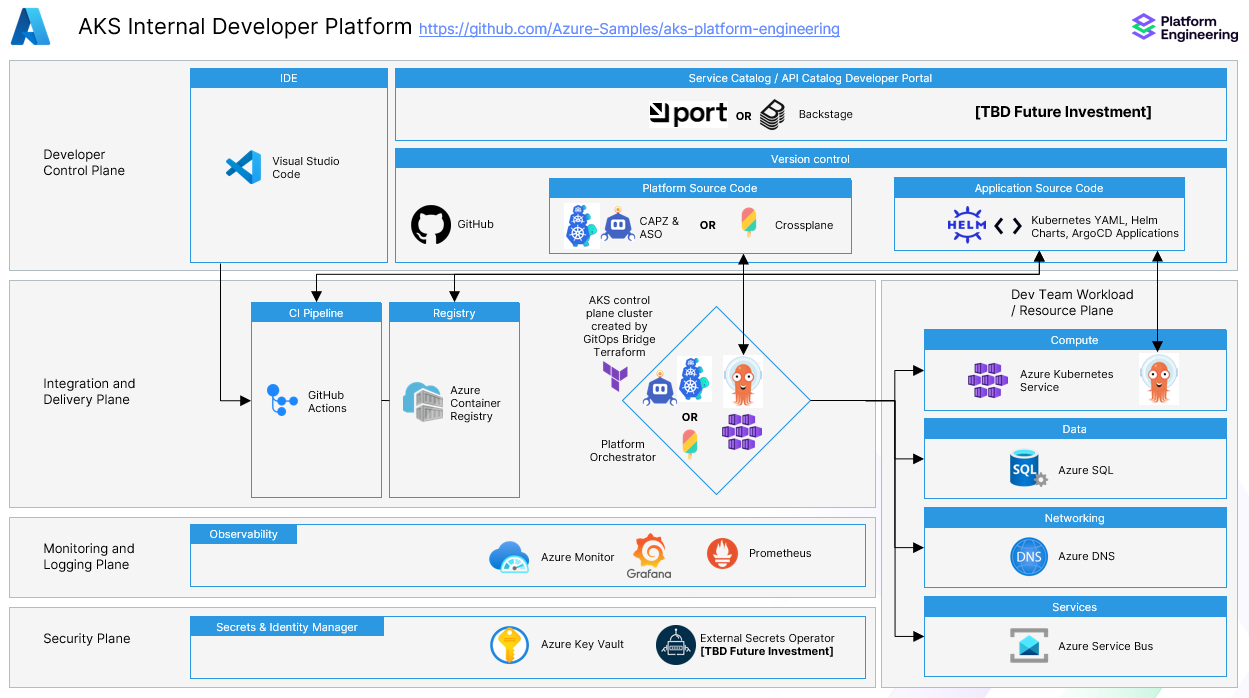Select the Azure Key Vault key icon

(510, 645)
